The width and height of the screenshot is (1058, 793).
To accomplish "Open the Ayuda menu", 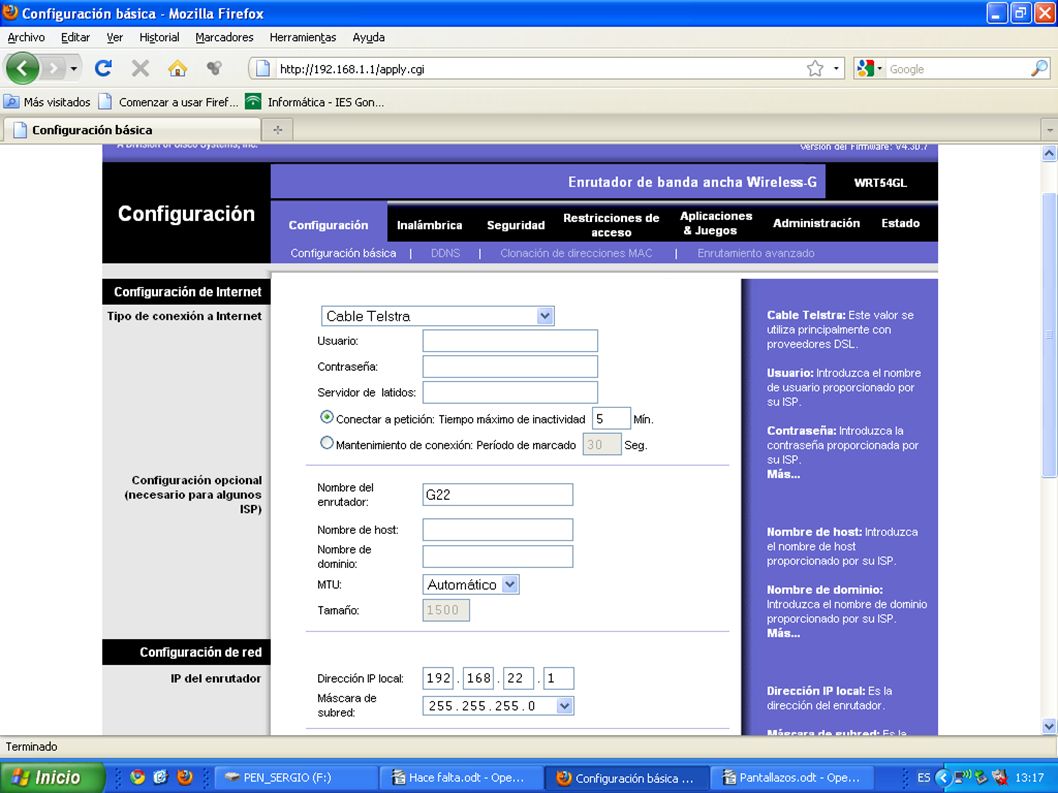I will click(368, 37).
